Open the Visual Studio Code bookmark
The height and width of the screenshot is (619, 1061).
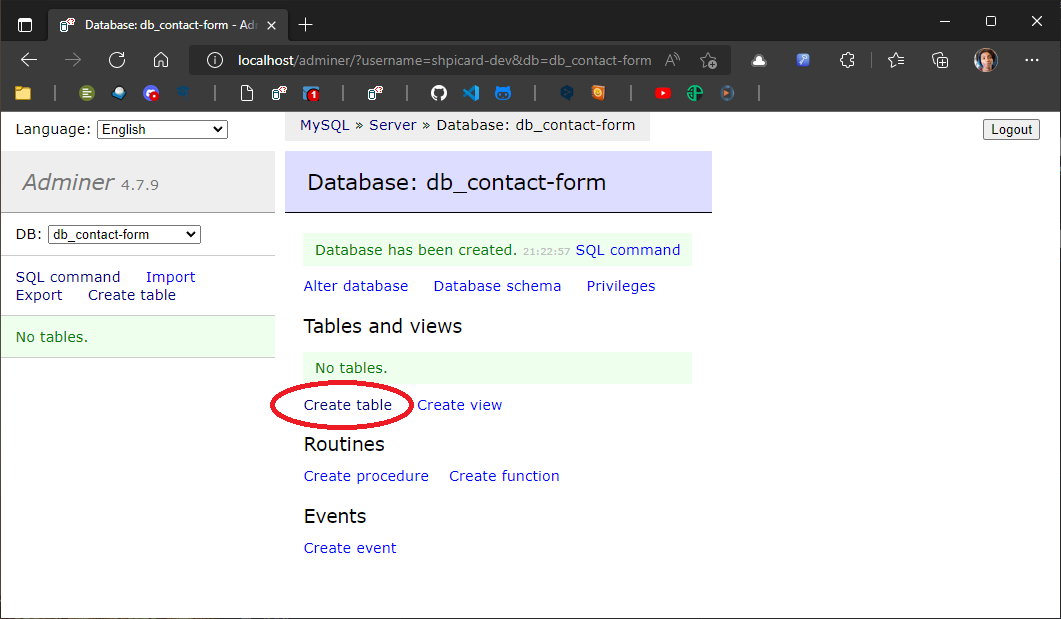pyautogui.click(x=471, y=93)
